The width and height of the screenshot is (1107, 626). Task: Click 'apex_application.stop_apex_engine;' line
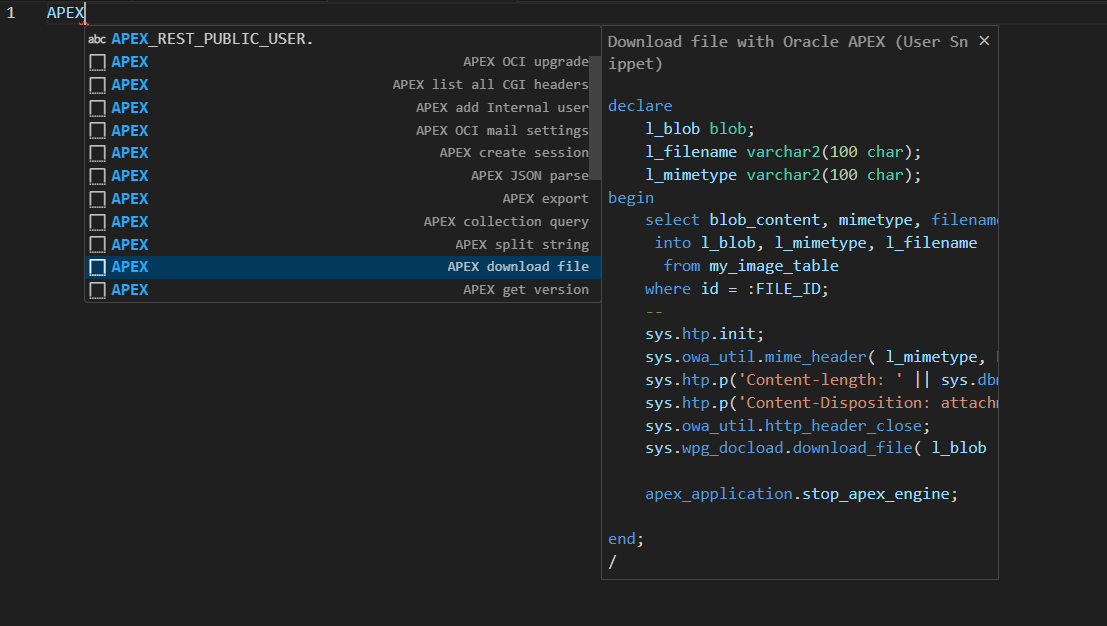point(801,494)
